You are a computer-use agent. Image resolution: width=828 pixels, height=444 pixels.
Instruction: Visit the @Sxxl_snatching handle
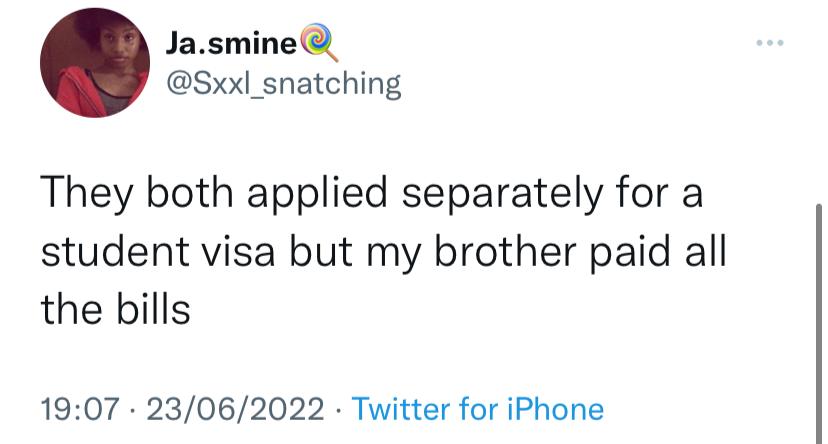pyautogui.click(x=284, y=84)
